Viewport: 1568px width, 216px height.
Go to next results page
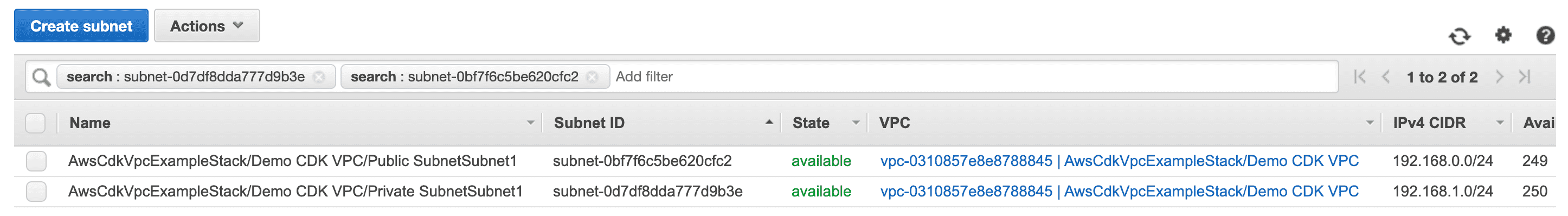pos(1499,77)
